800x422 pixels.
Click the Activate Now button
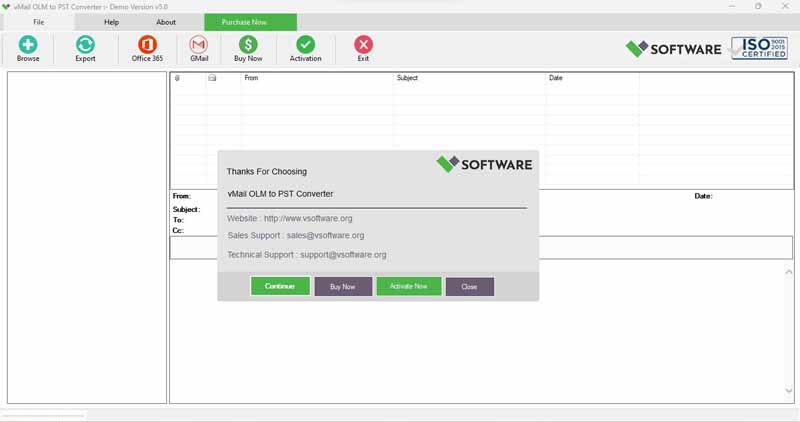pyautogui.click(x=409, y=286)
